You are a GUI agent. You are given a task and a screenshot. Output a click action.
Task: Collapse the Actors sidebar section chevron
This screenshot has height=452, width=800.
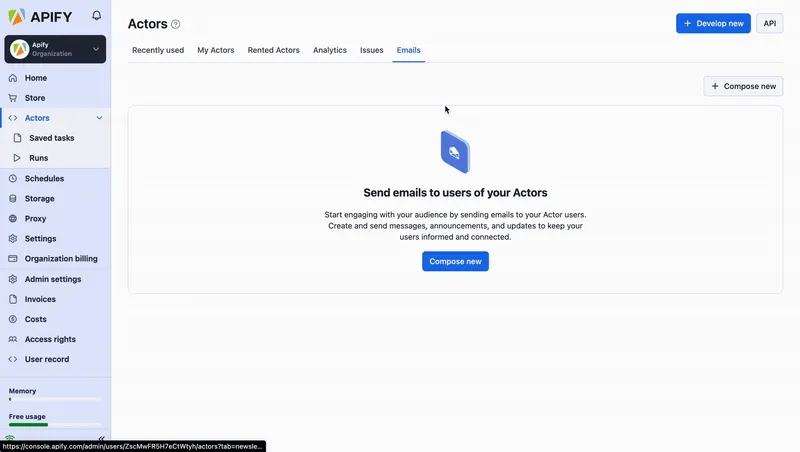[99, 118]
